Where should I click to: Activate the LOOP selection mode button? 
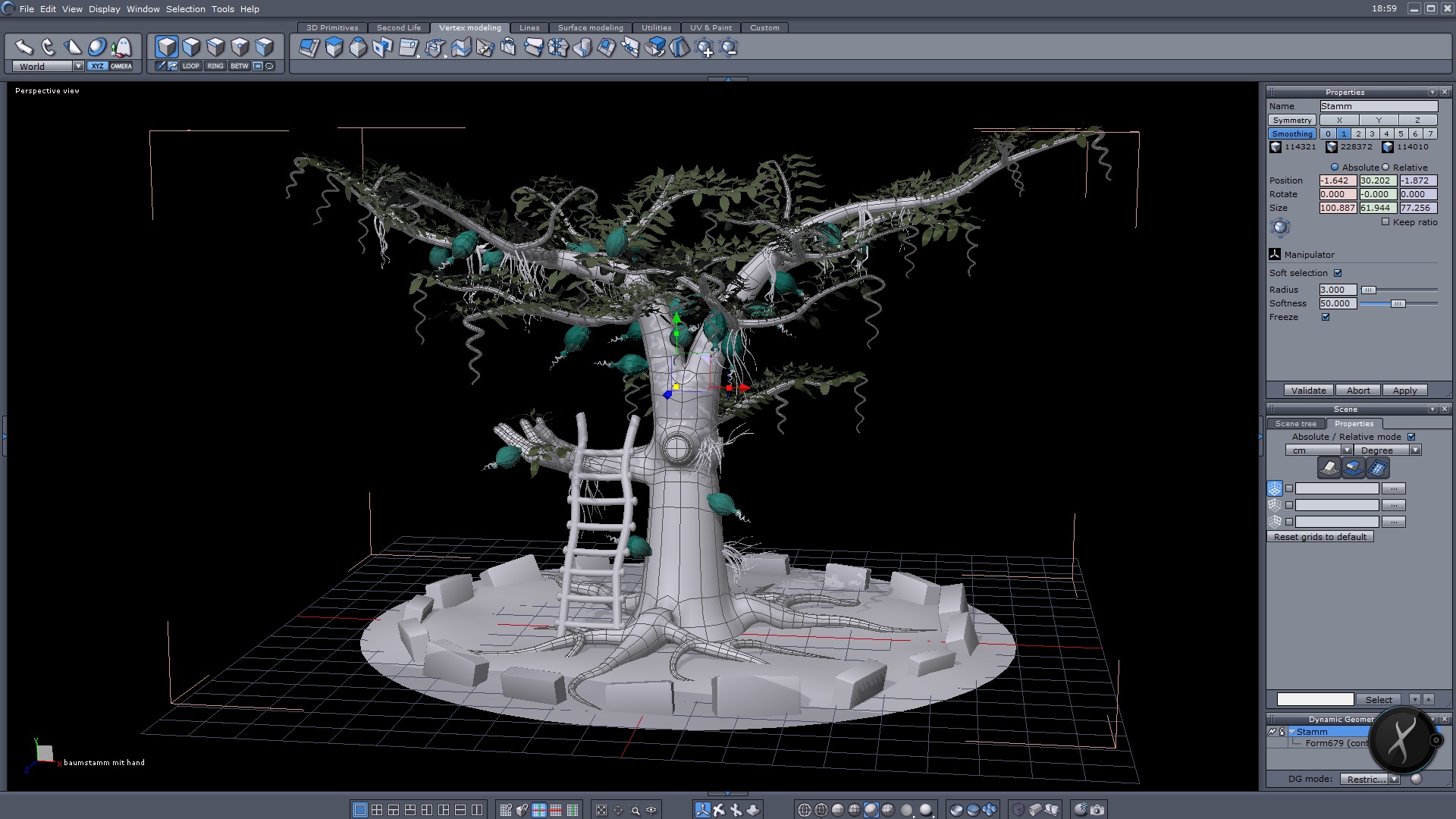[190, 66]
